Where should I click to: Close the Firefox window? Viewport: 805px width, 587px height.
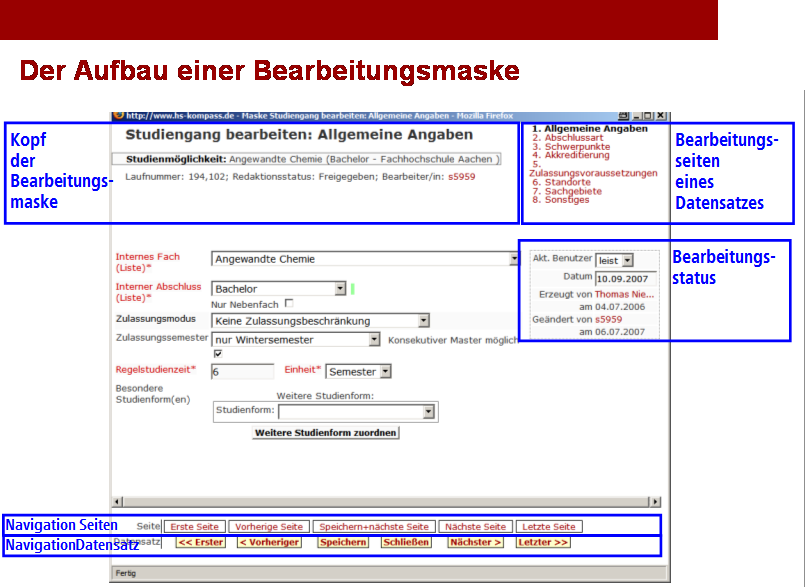661,116
